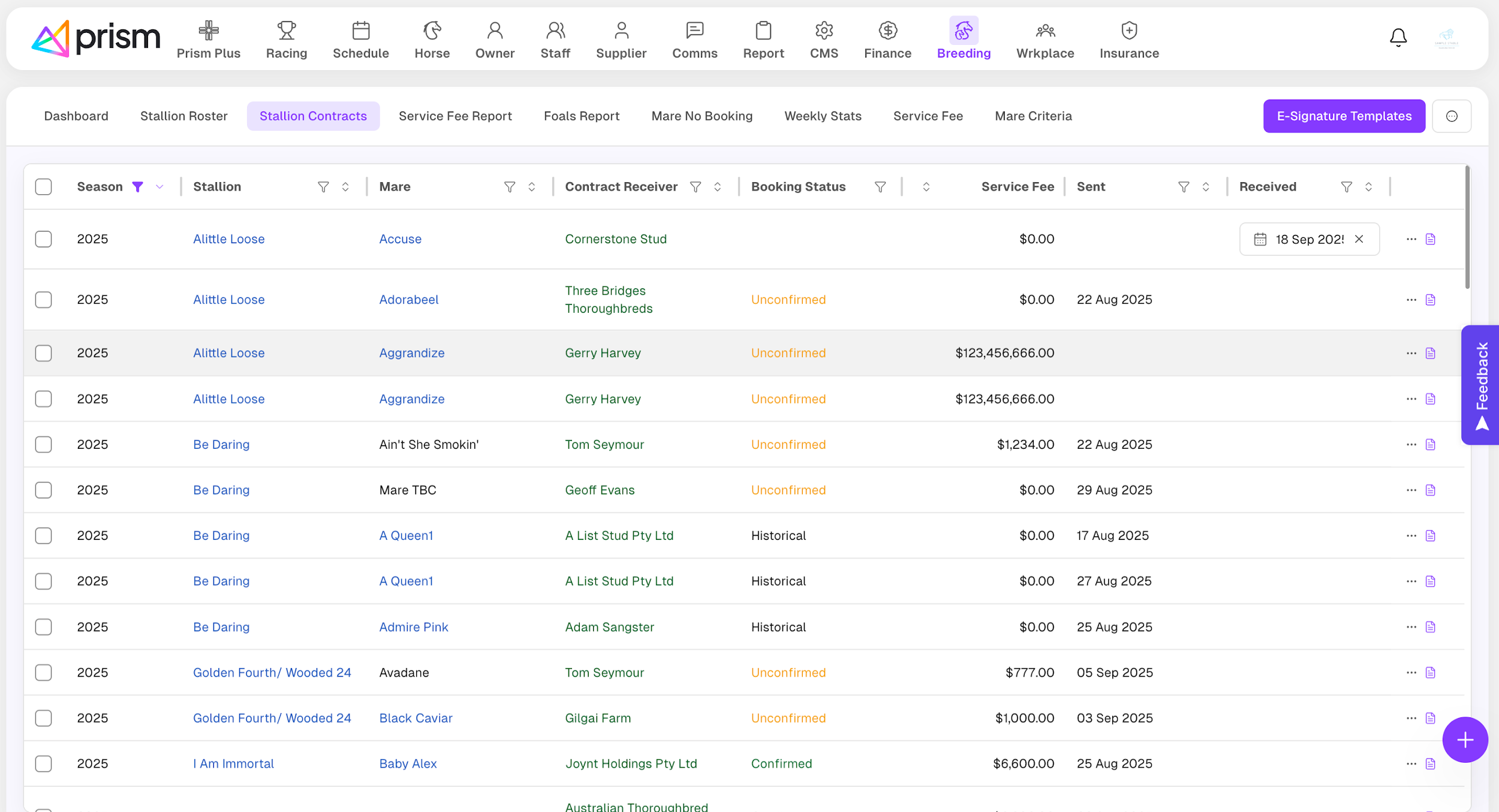Open the notifications bell icon
This screenshot has width=1499, height=812.
point(1398,37)
